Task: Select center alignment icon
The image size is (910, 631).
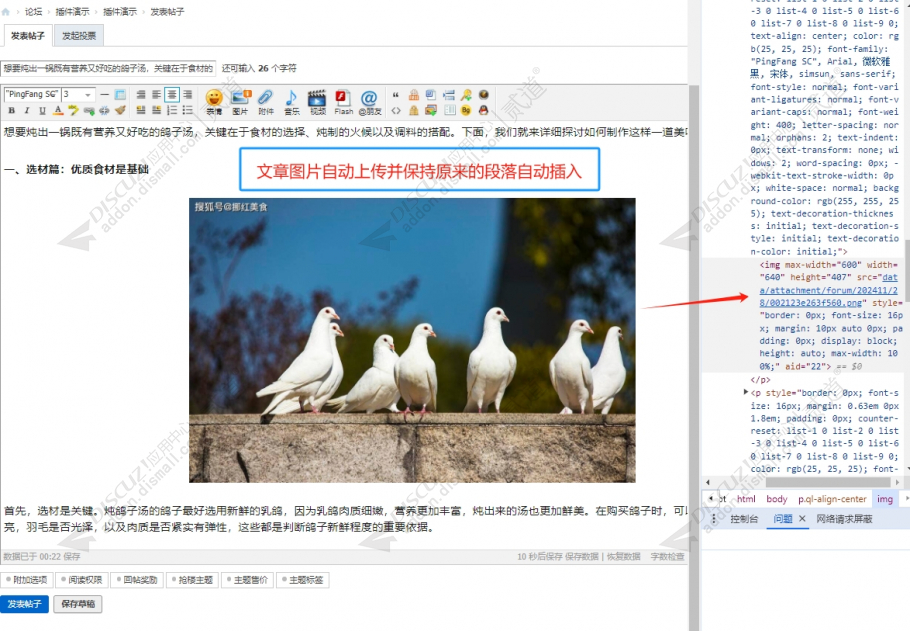Action: point(172,94)
